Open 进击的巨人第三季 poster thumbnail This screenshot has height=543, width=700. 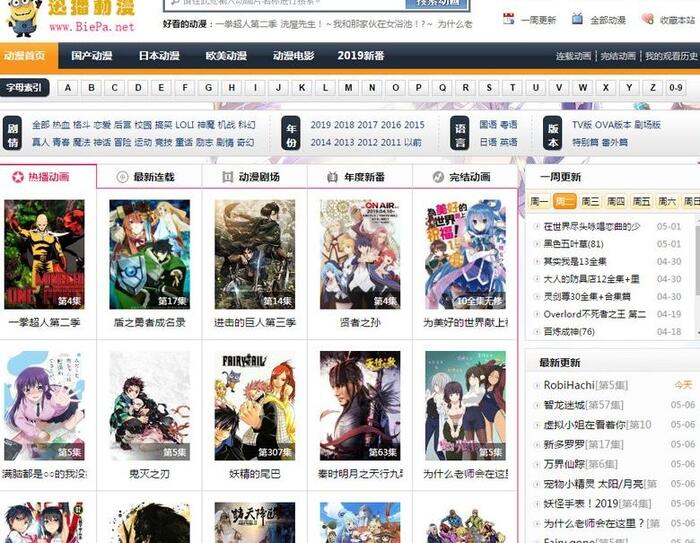[x=255, y=255]
